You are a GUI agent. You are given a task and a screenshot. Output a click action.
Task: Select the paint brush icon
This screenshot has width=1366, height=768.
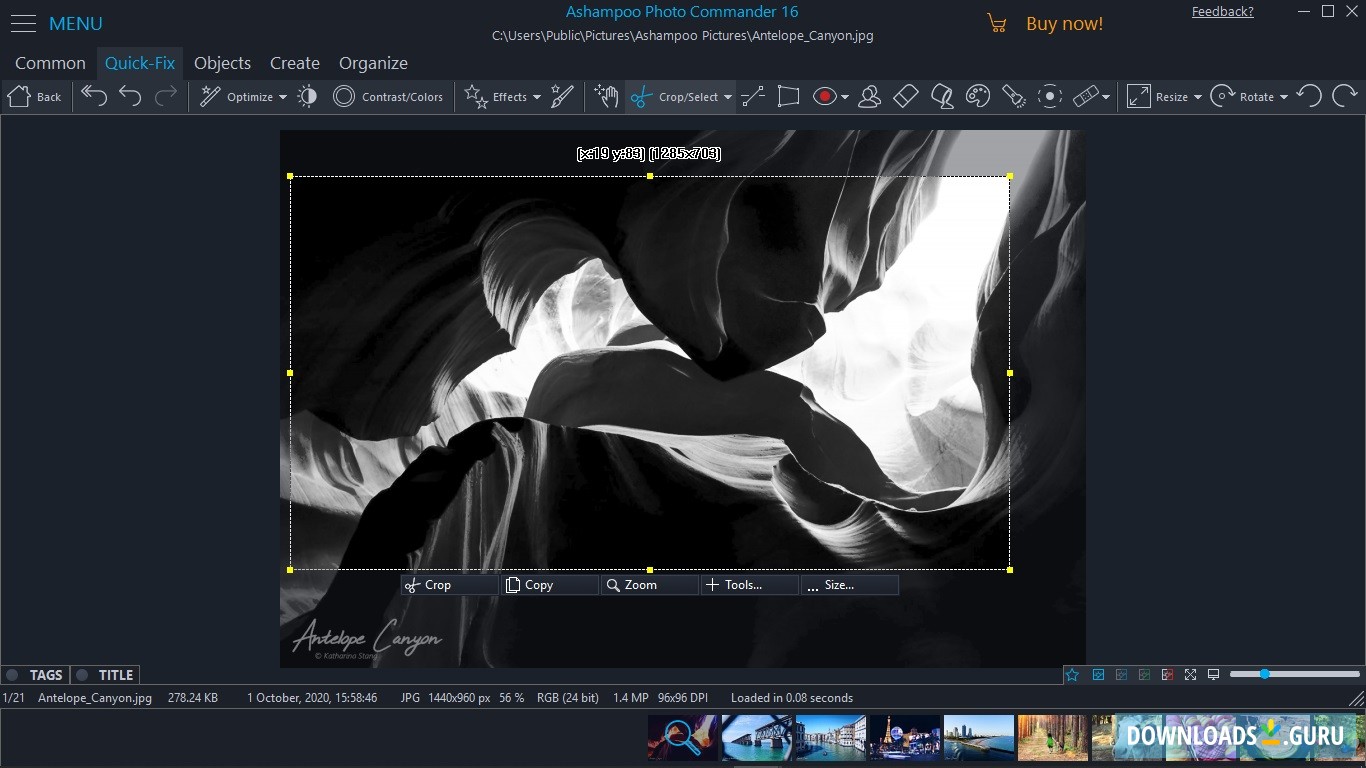coord(563,96)
